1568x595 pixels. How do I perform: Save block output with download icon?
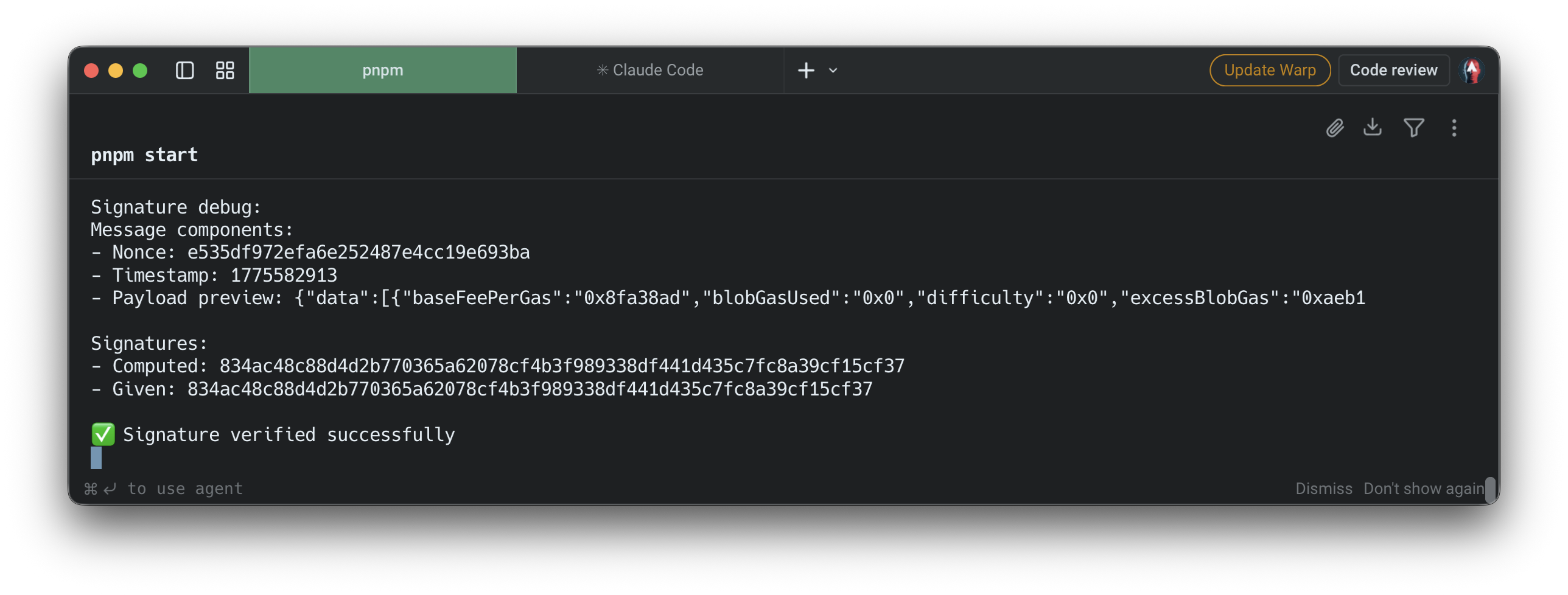point(1373,127)
